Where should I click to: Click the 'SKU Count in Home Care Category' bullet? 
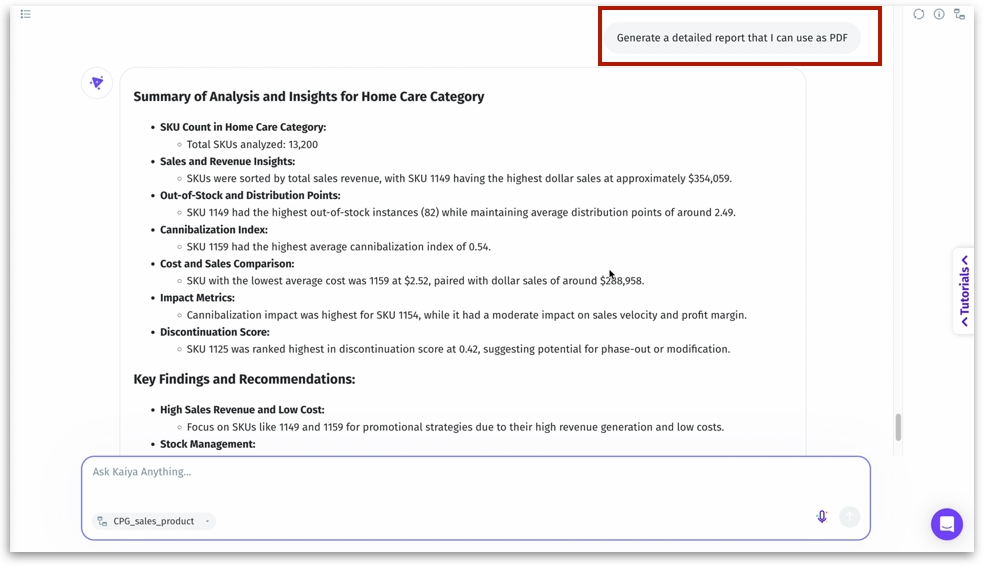[x=243, y=127]
